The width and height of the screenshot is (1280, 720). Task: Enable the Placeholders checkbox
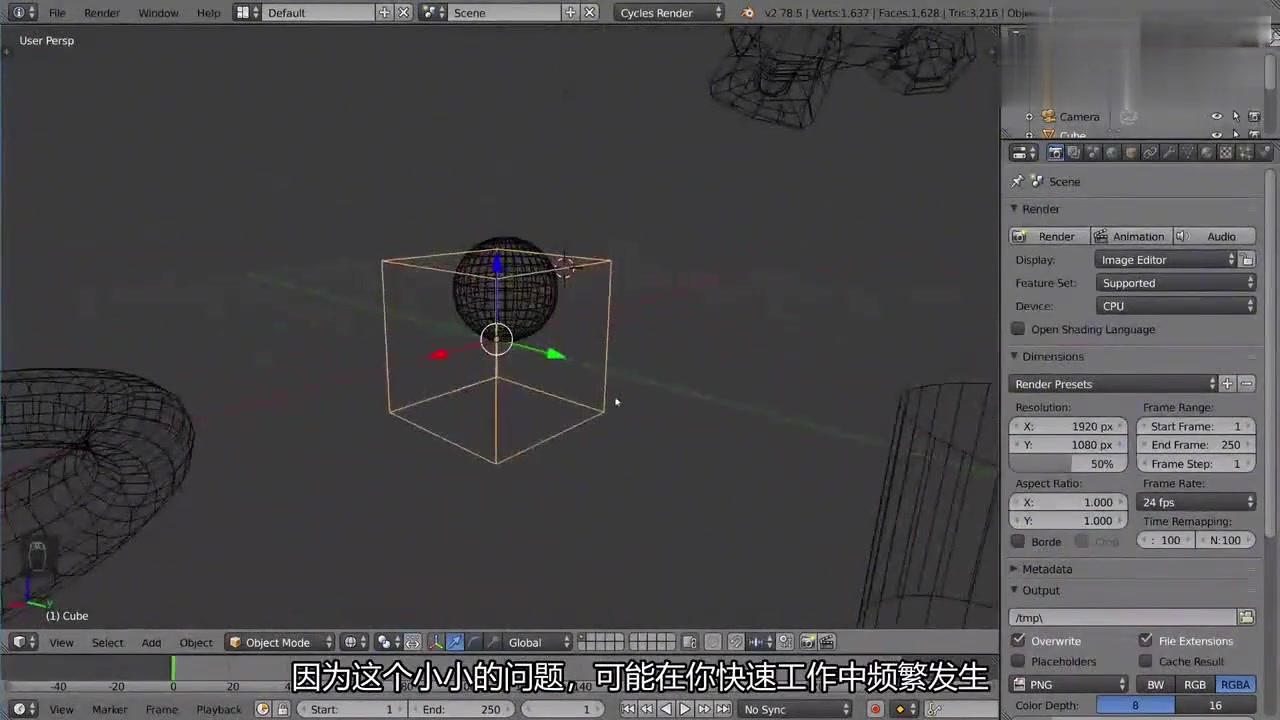[x=1018, y=661]
